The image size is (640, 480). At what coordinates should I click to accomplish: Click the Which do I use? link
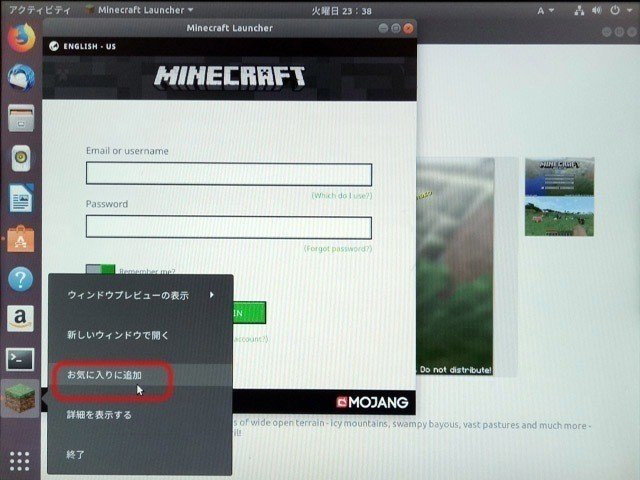[x=342, y=196]
